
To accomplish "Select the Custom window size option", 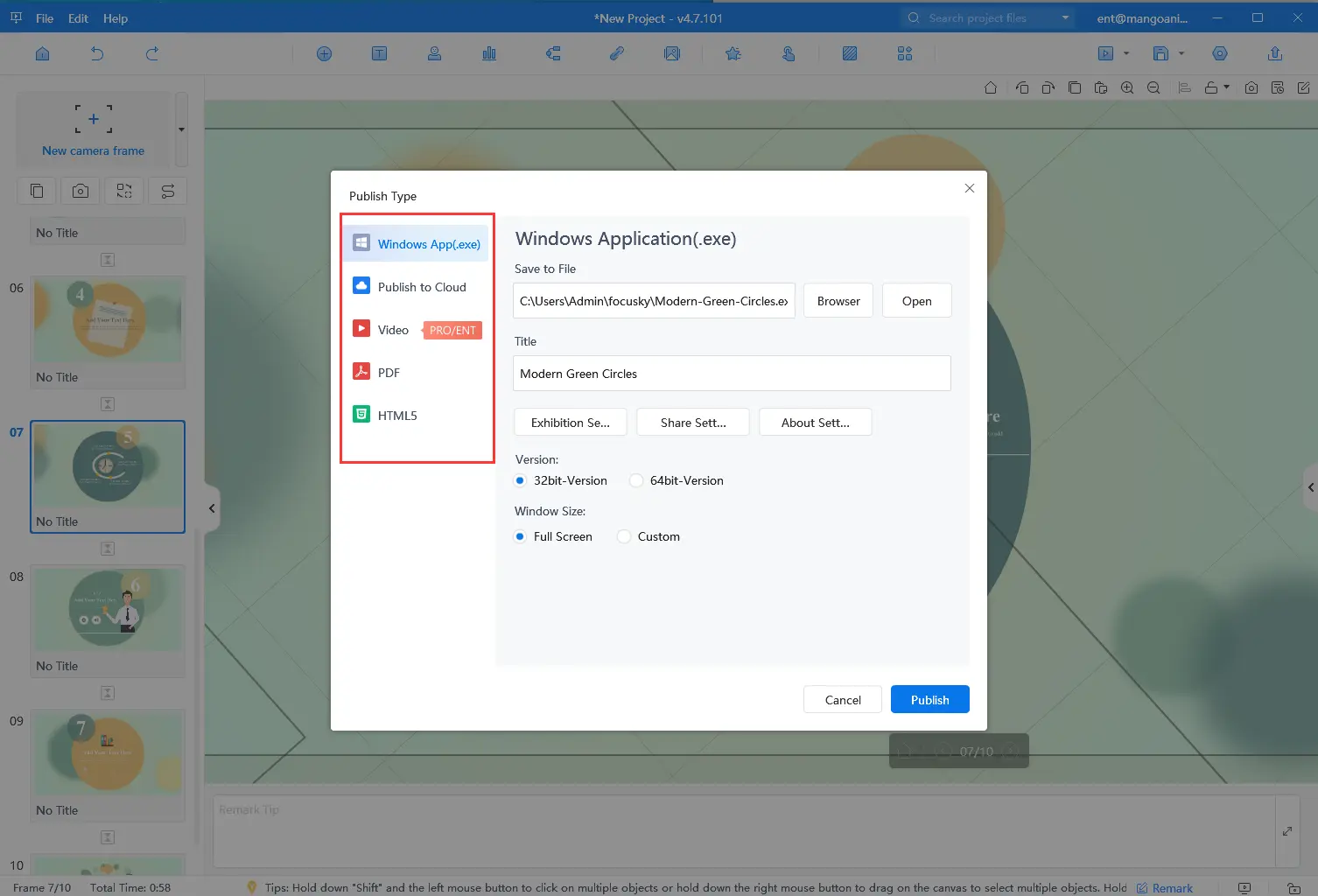I will [624, 536].
